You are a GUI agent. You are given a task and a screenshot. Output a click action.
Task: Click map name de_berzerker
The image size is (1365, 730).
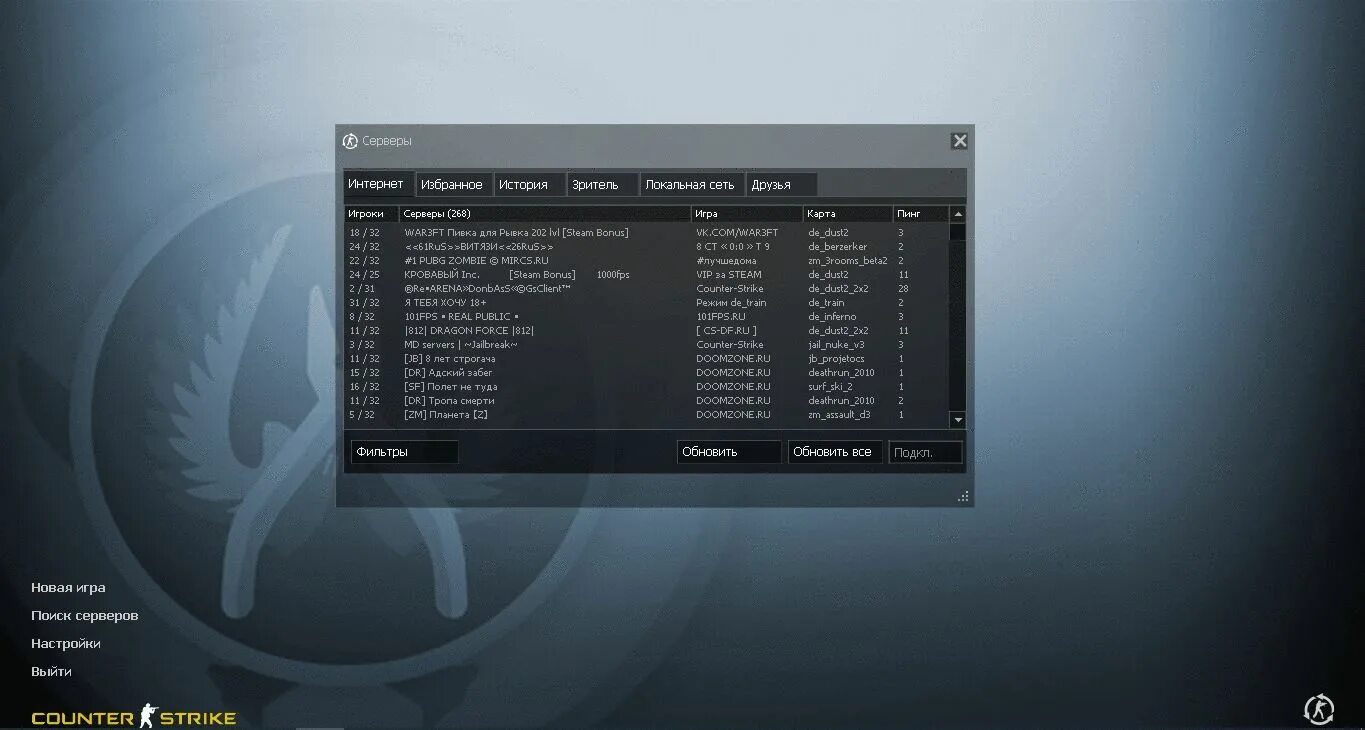(838, 247)
